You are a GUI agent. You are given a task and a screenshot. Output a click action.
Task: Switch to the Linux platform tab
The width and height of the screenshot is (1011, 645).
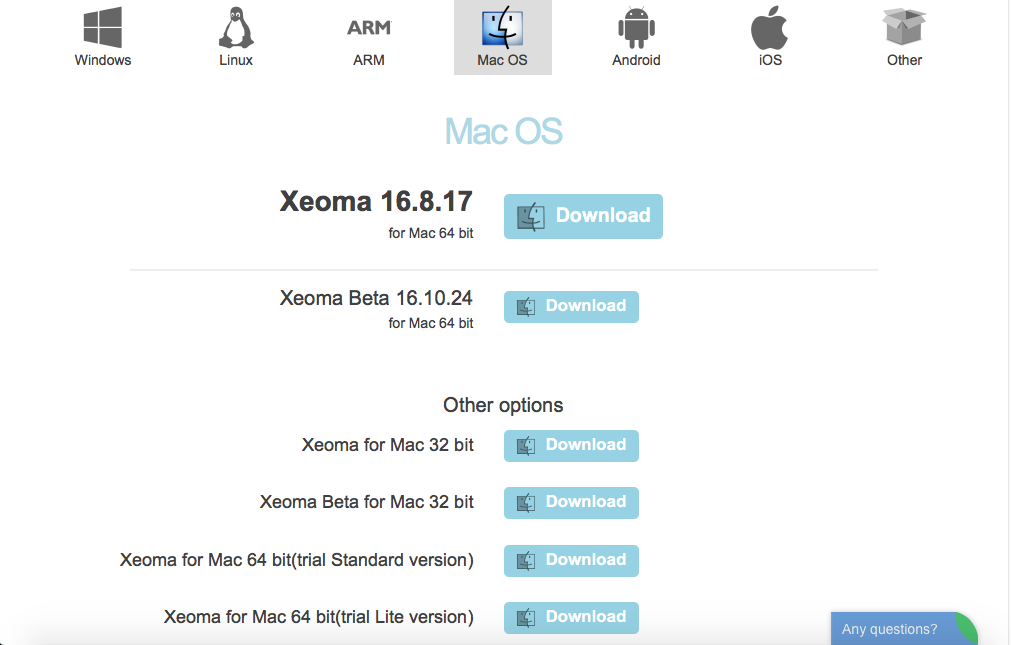[x=236, y=60]
